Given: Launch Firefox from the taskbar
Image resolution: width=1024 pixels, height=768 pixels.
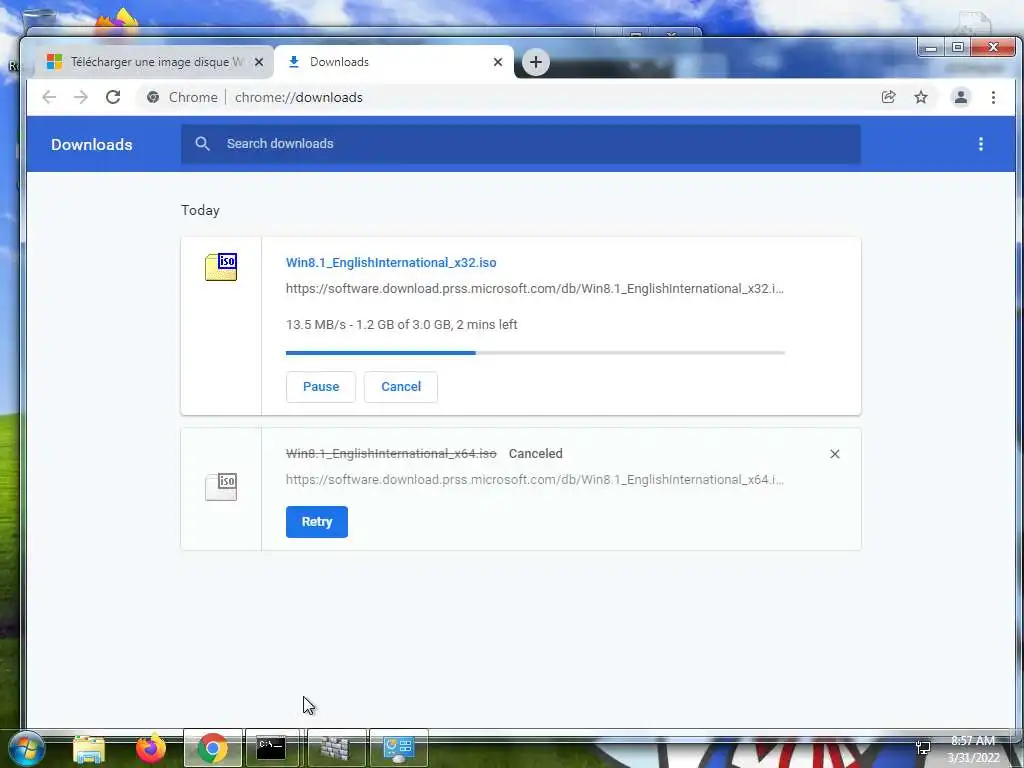Looking at the screenshot, I should point(151,748).
